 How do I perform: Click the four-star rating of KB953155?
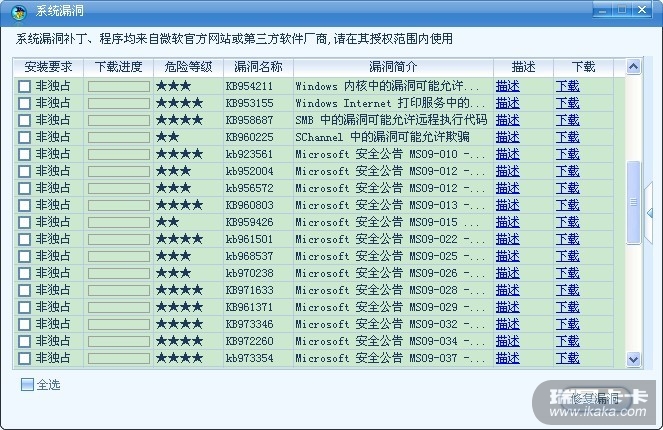point(179,103)
